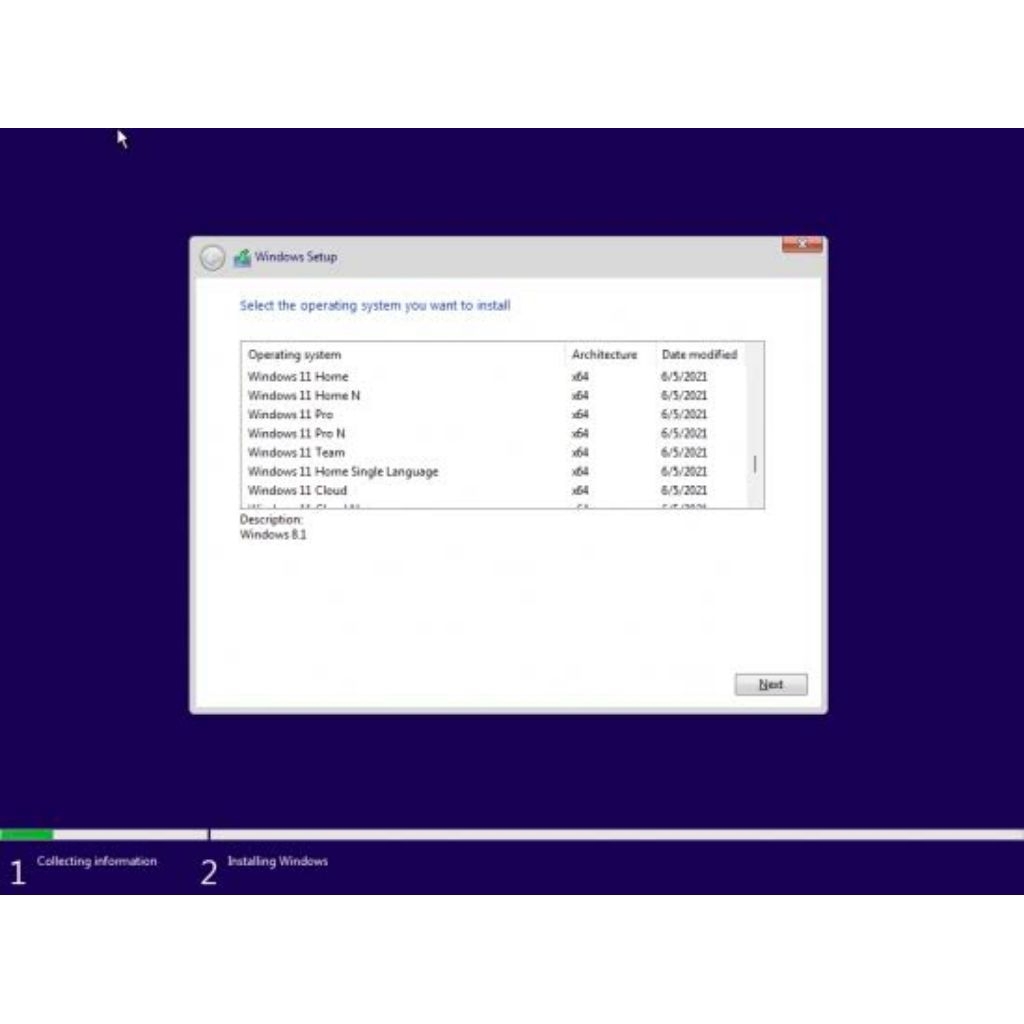This screenshot has height=1024, width=1024.
Task: Sort by the Date modified column header
Action: pos(698,355)
